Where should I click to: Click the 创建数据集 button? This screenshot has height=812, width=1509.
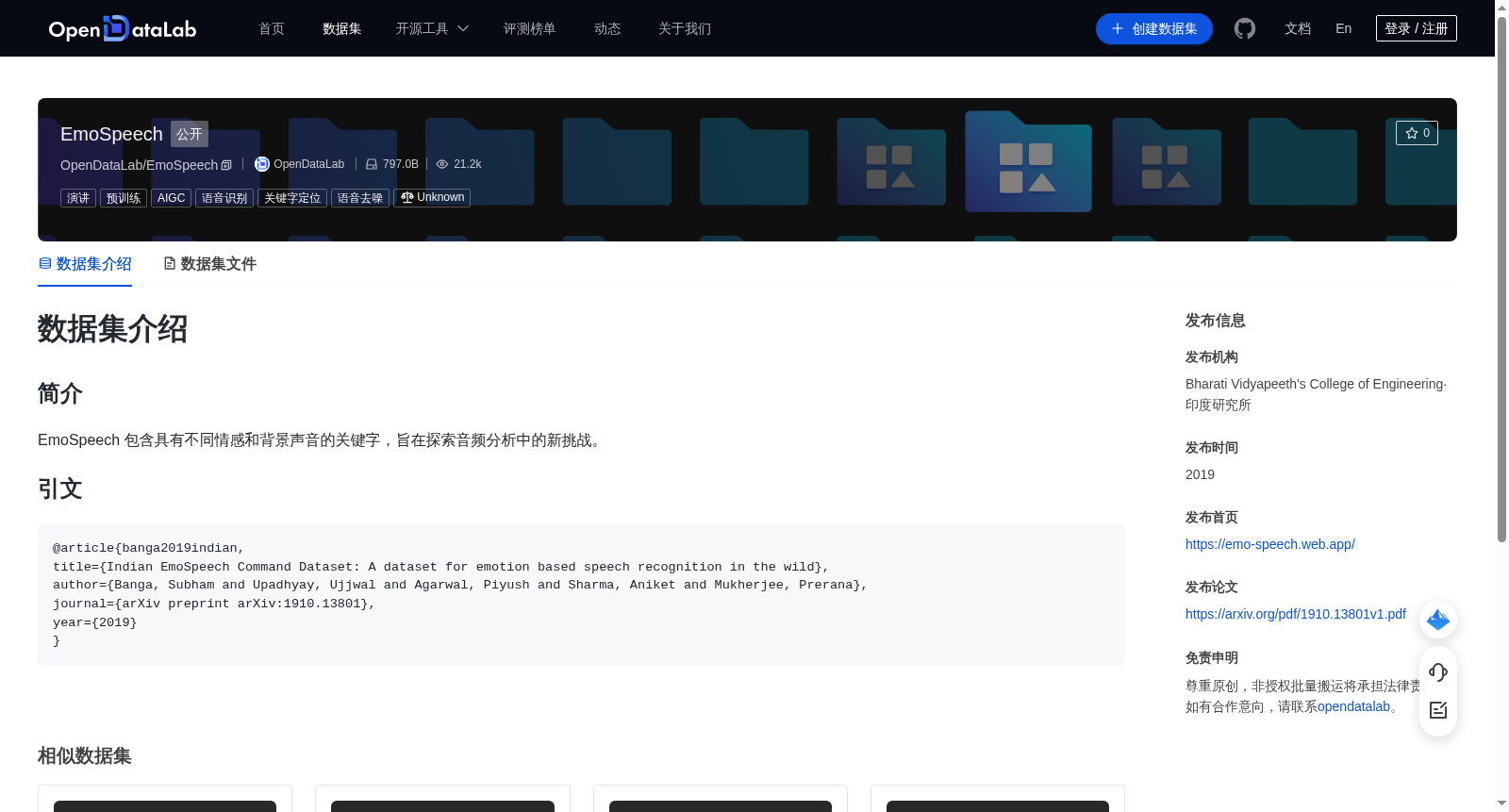tap(1154, 28)
